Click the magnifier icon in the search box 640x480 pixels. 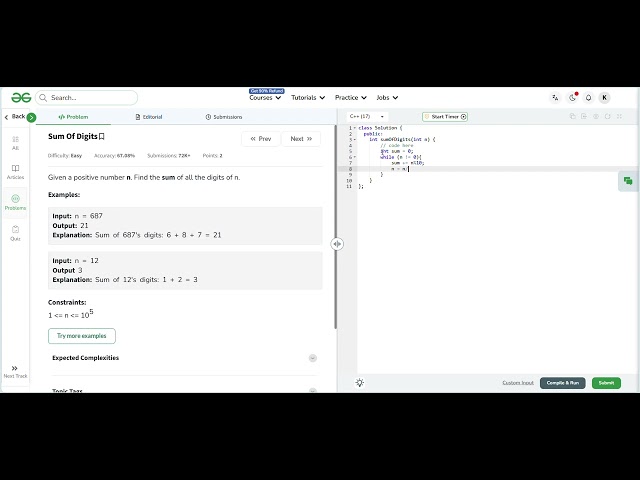click(43, 98)
